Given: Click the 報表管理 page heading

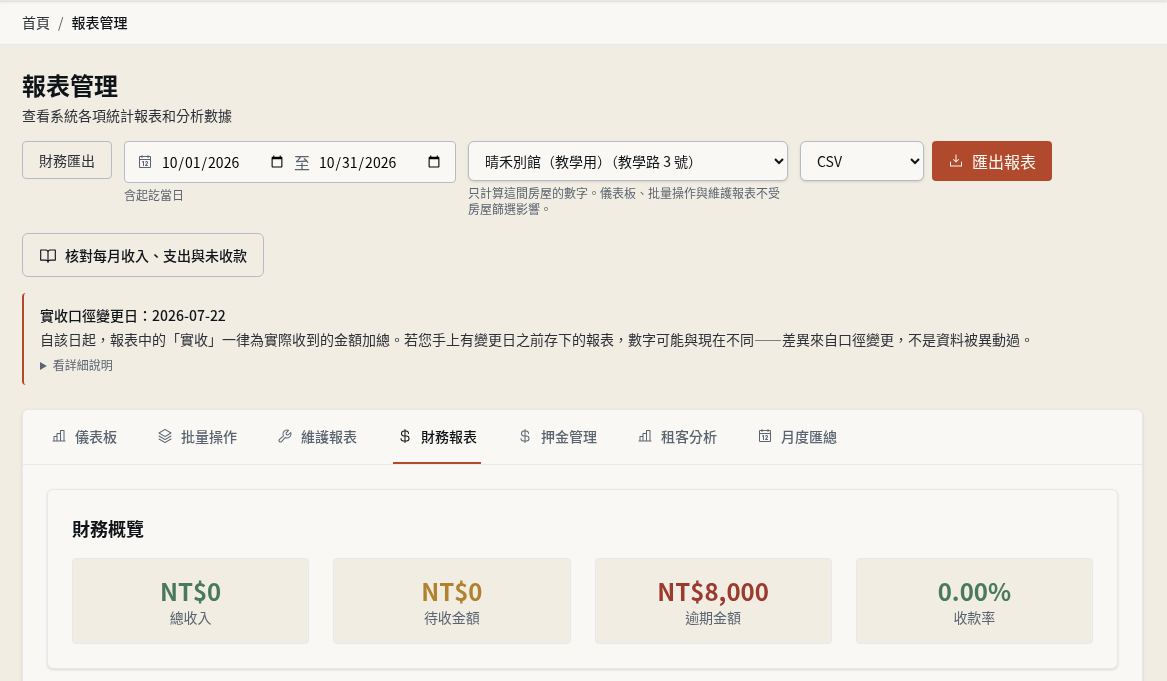Looking at the screenshot, I should 70,86.
